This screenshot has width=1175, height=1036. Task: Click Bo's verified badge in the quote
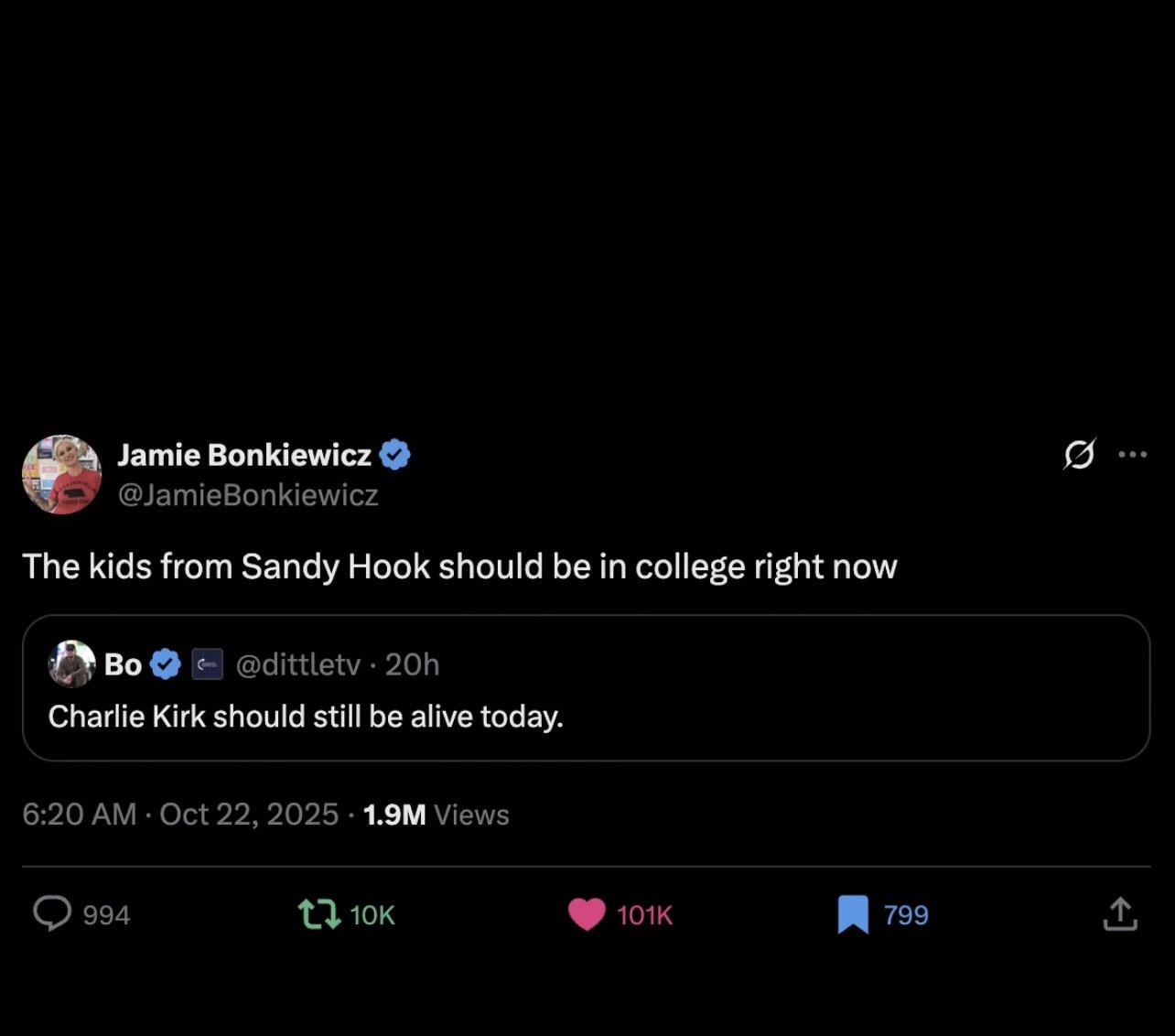point(166,664)
